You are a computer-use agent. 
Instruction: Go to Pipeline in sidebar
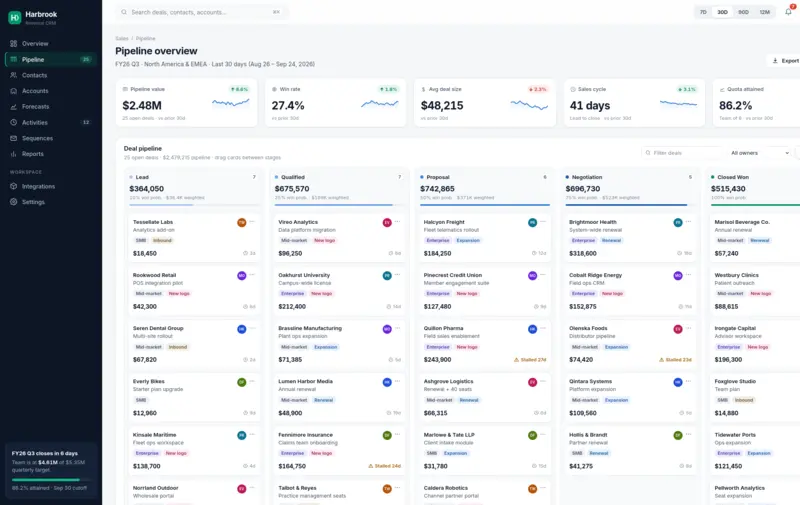(x=51, y=59)
